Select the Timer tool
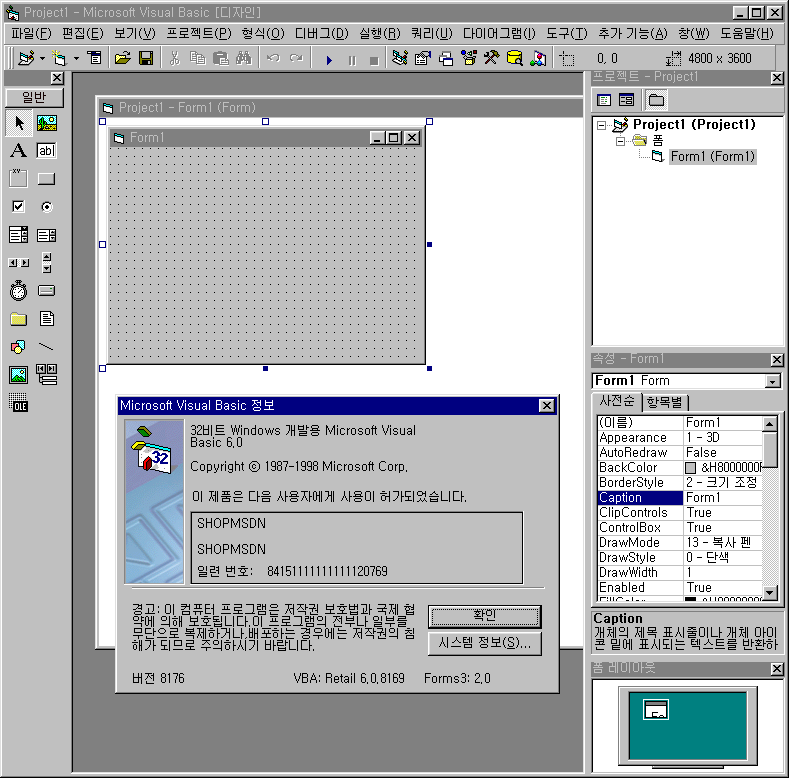Viewport: 789px width, 778px height. click(x=19, y=291)
